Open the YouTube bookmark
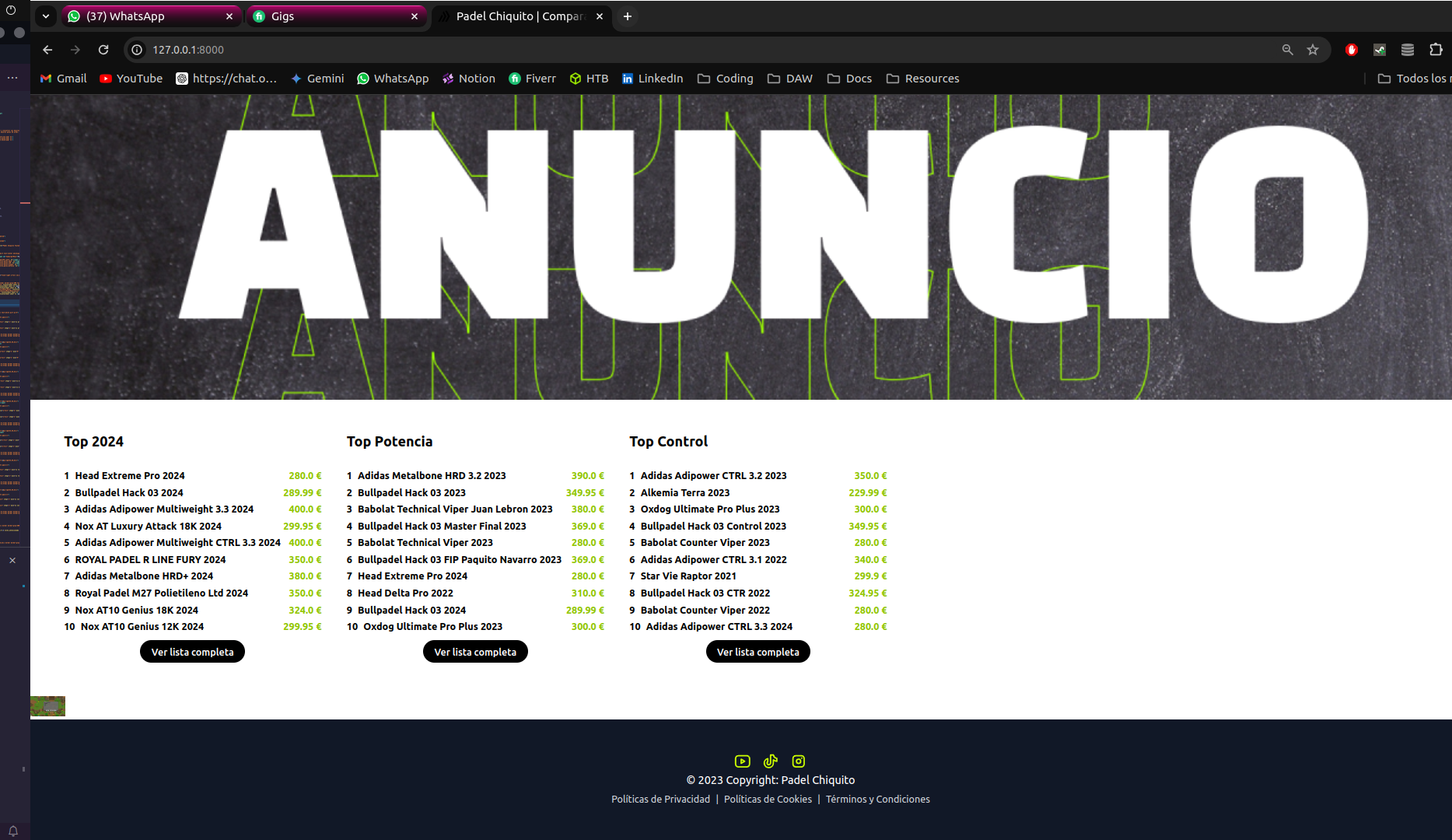 point(131,79)
